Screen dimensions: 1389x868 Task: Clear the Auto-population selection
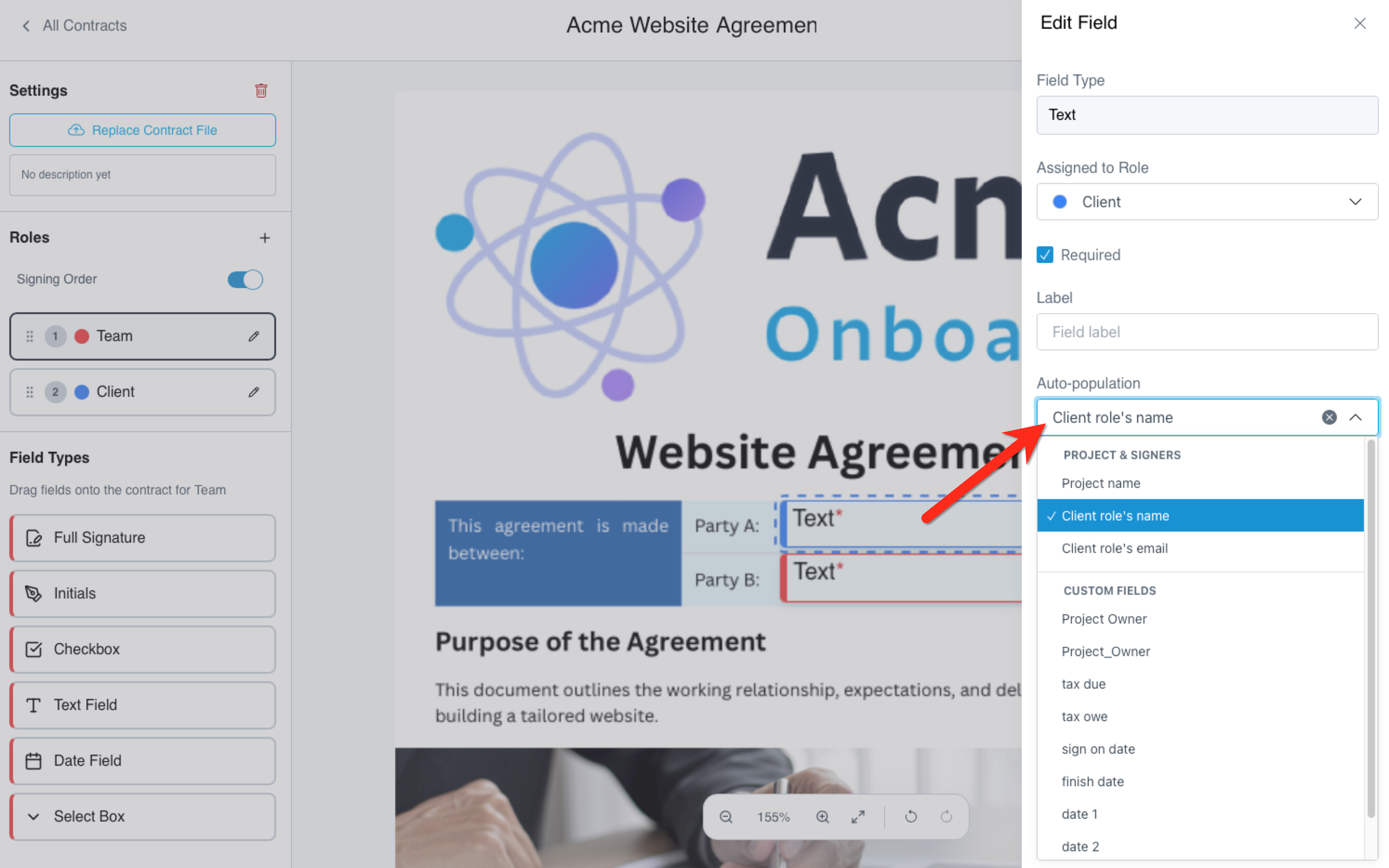(1329, 417)
